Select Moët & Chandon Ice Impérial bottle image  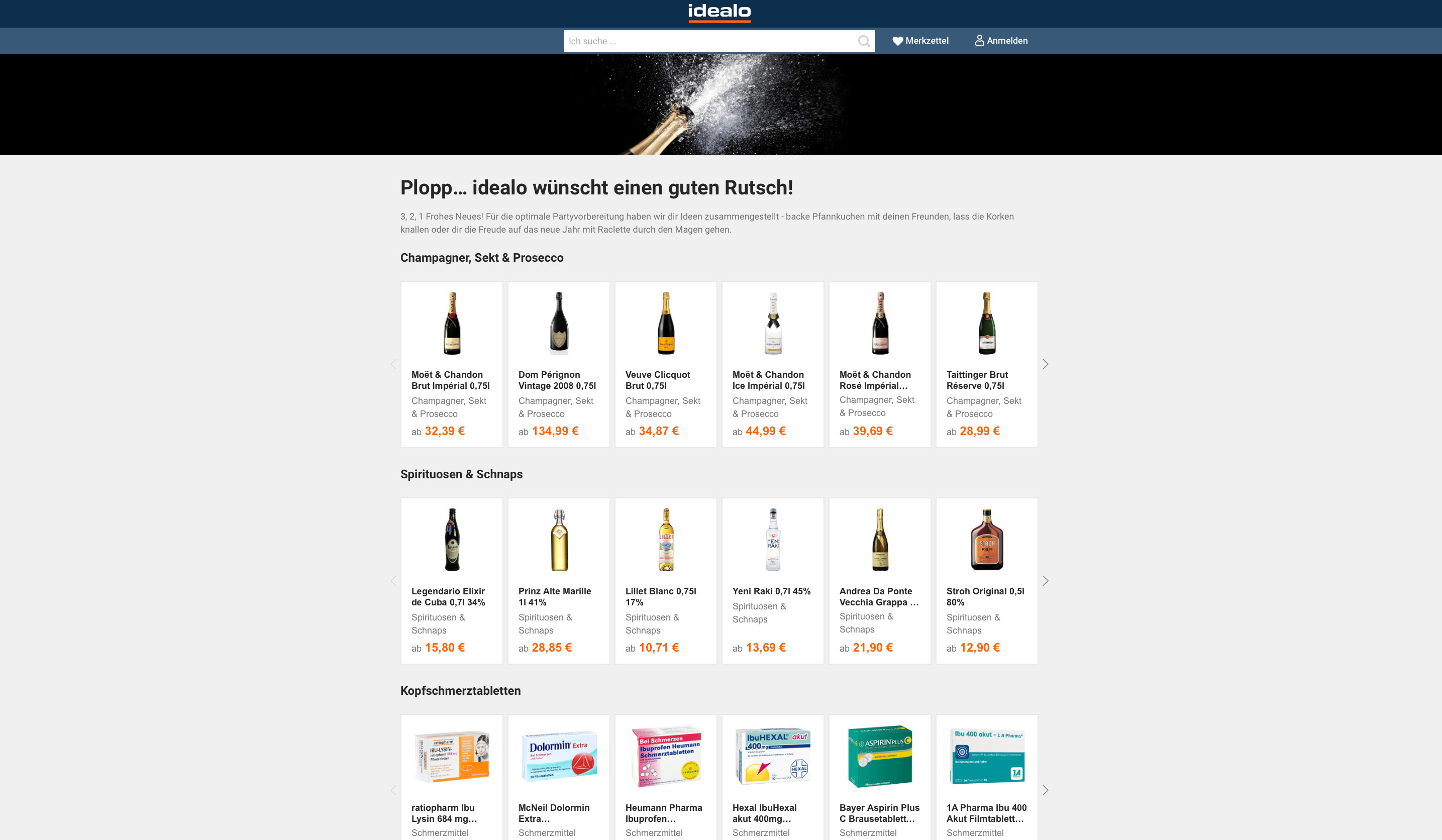pos(773,324)
